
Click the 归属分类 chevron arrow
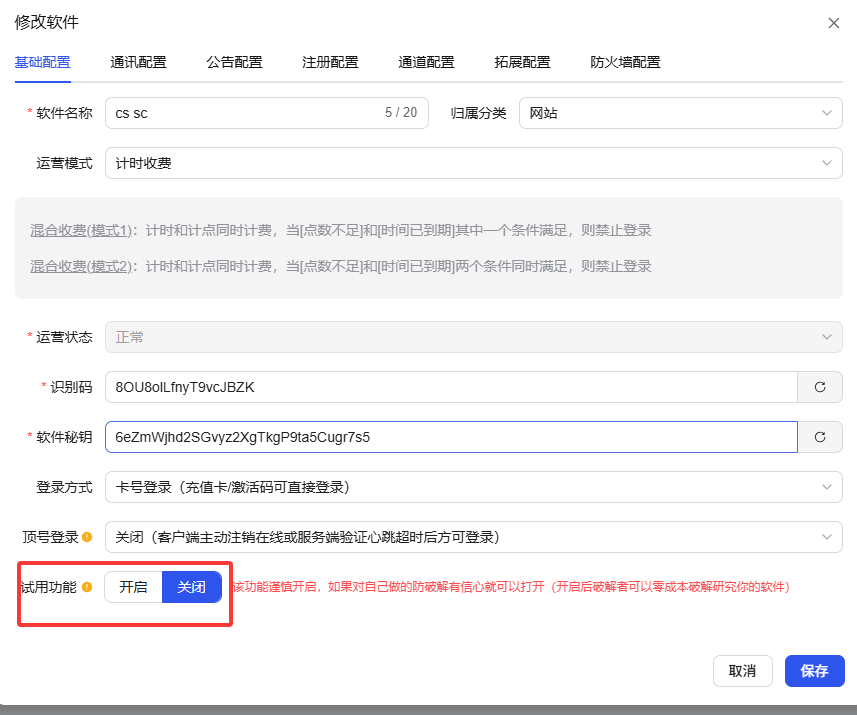(x=826, y=113)
